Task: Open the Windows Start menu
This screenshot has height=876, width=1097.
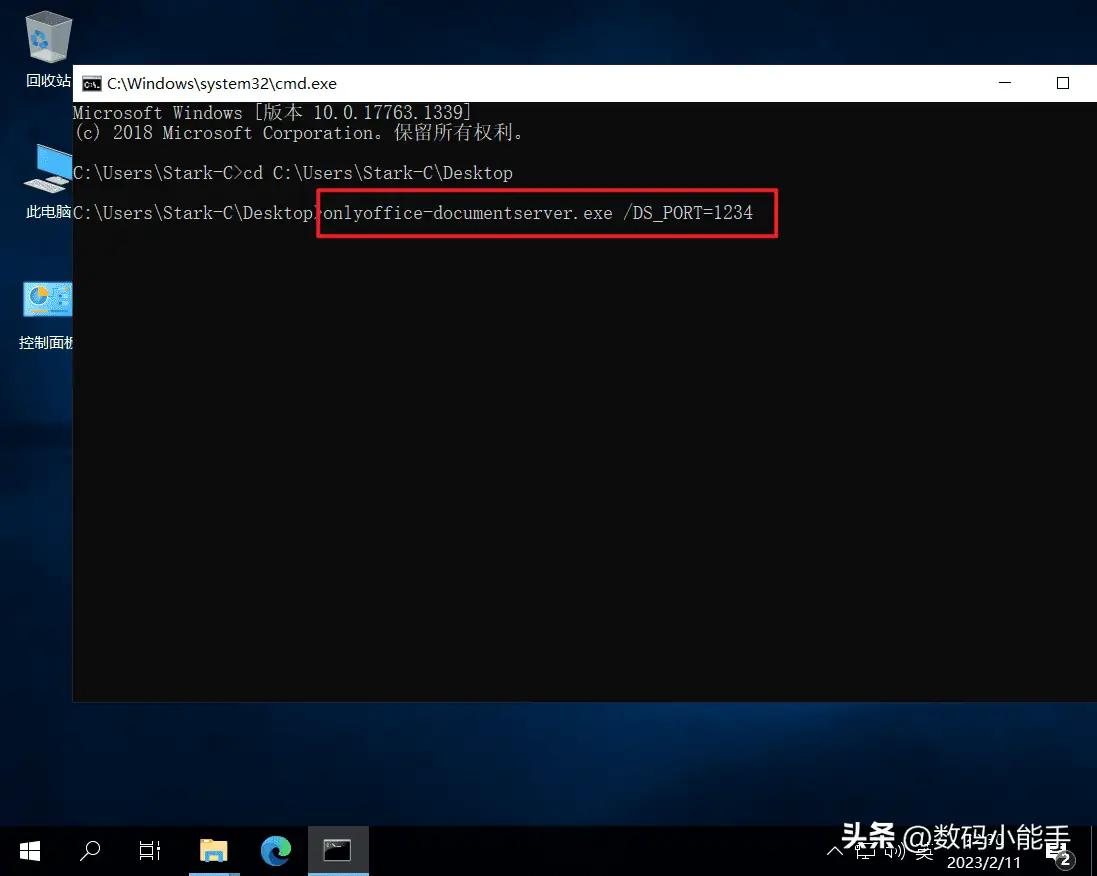Action: pos(29,851)
